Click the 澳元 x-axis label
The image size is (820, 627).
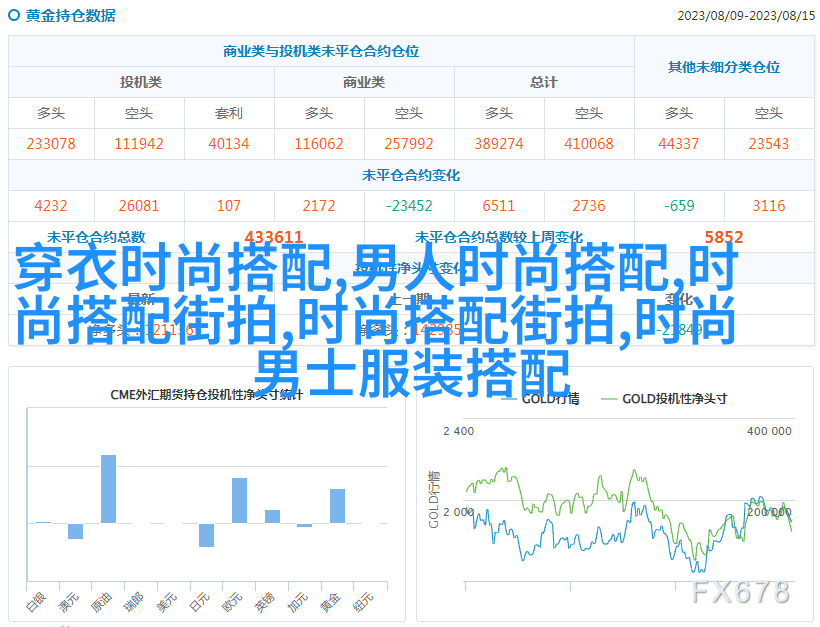point(69,602)
